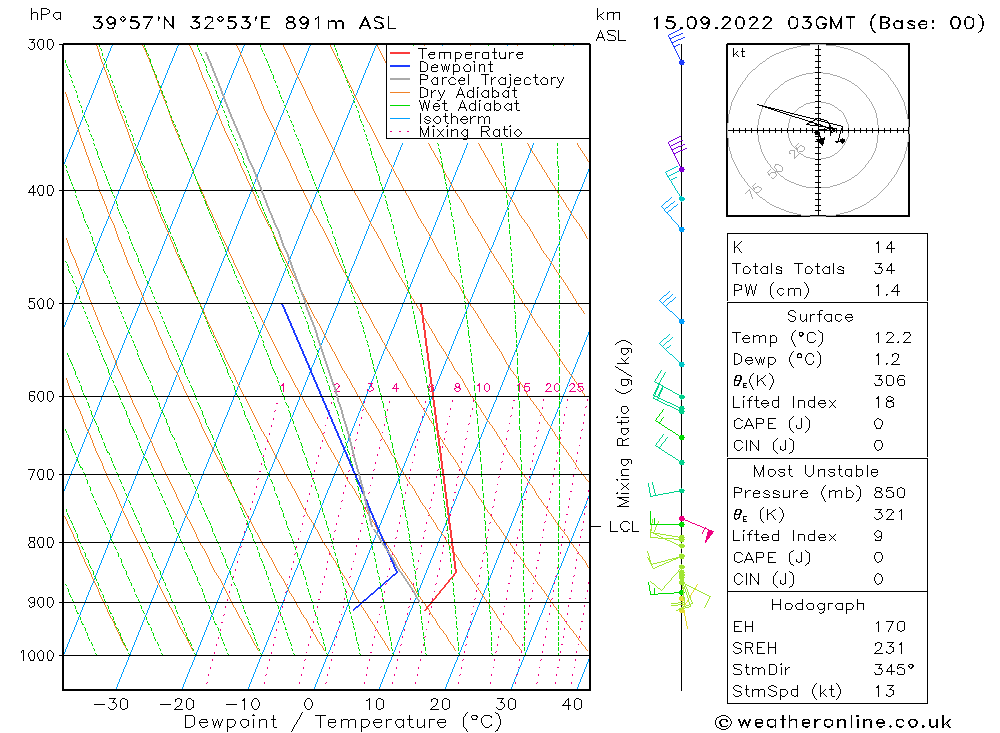Screen dimensions: 1000x733
Task: Click the 'Totals Totals' index row
Action: click(827, 269)
